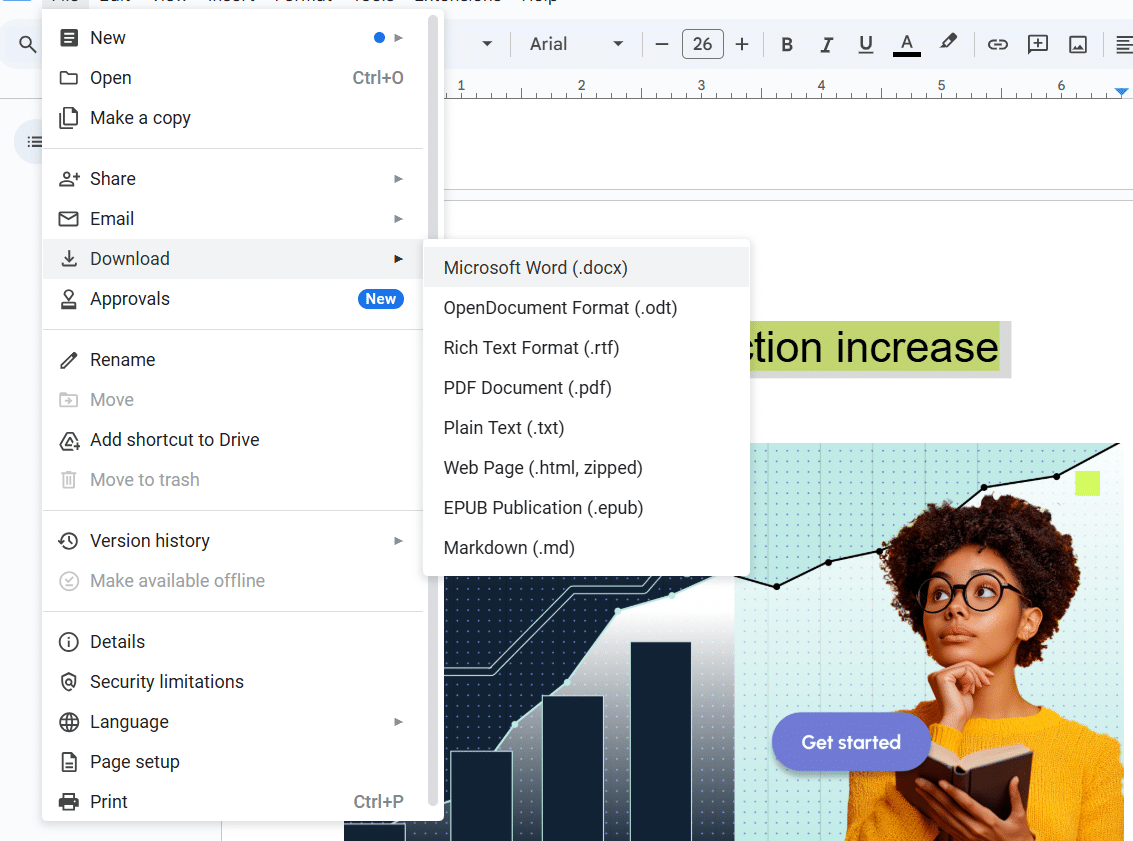Click the insert link icon
Viewport: 1133px width, 841px height.
click(997, 45)
